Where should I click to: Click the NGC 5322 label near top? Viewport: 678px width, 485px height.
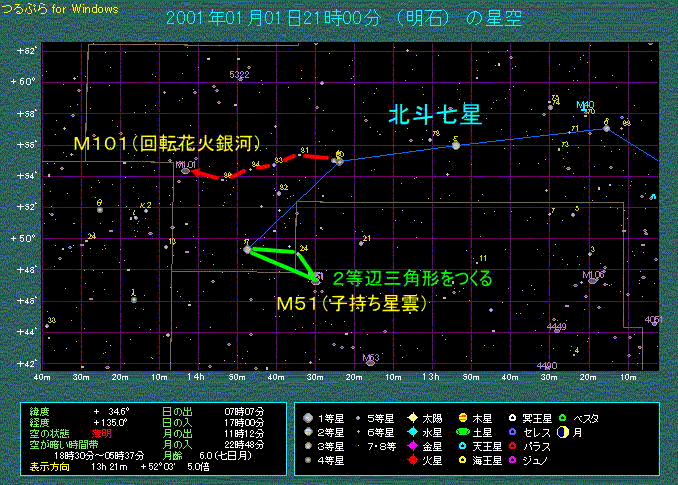(239, 75)
